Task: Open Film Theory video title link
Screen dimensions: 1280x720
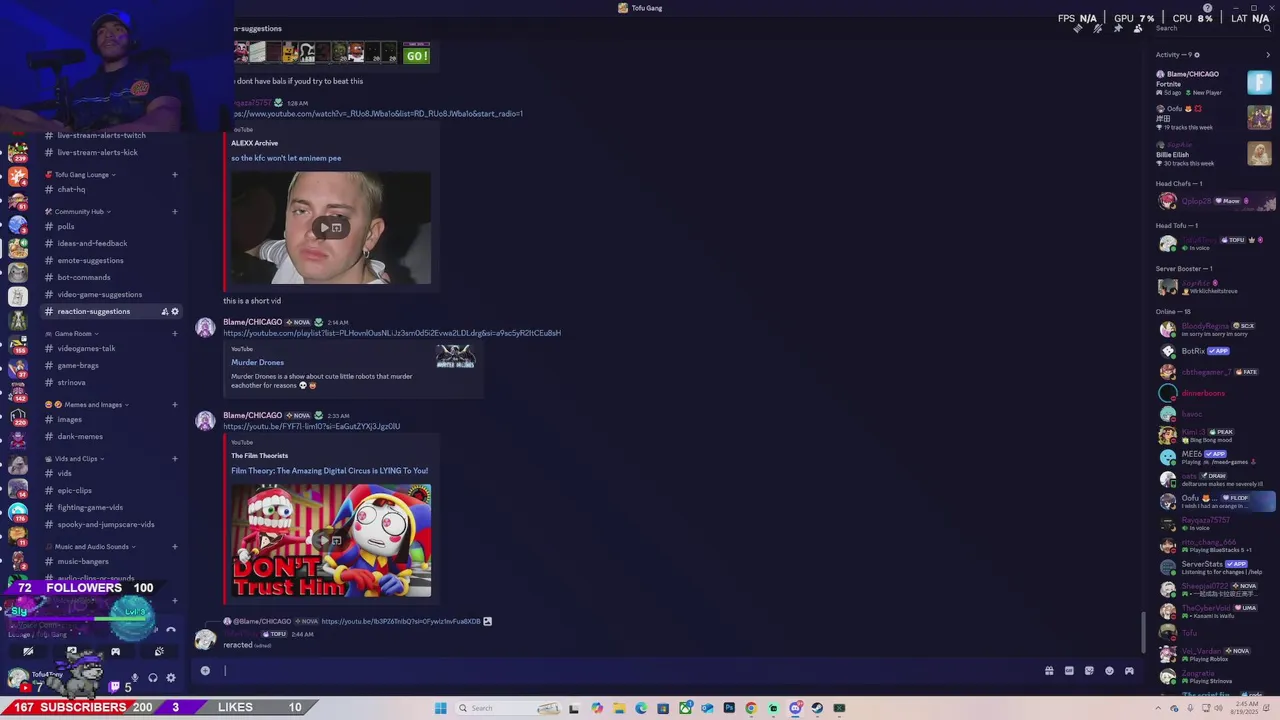Action: pyautogui.click(x=330, y=471)
